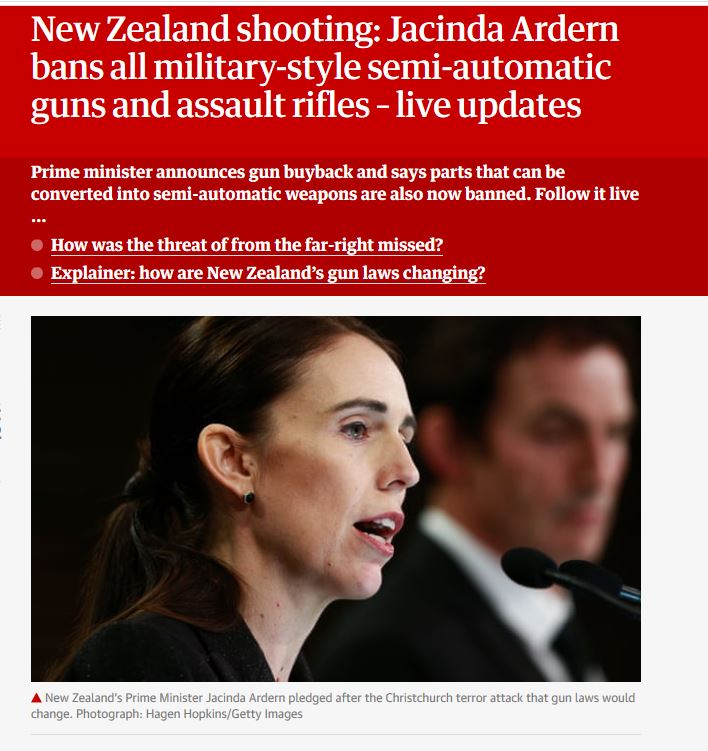Click the red triangle caption icon
The height and width of the screenshot is (751, 708).
coord(36,698)
